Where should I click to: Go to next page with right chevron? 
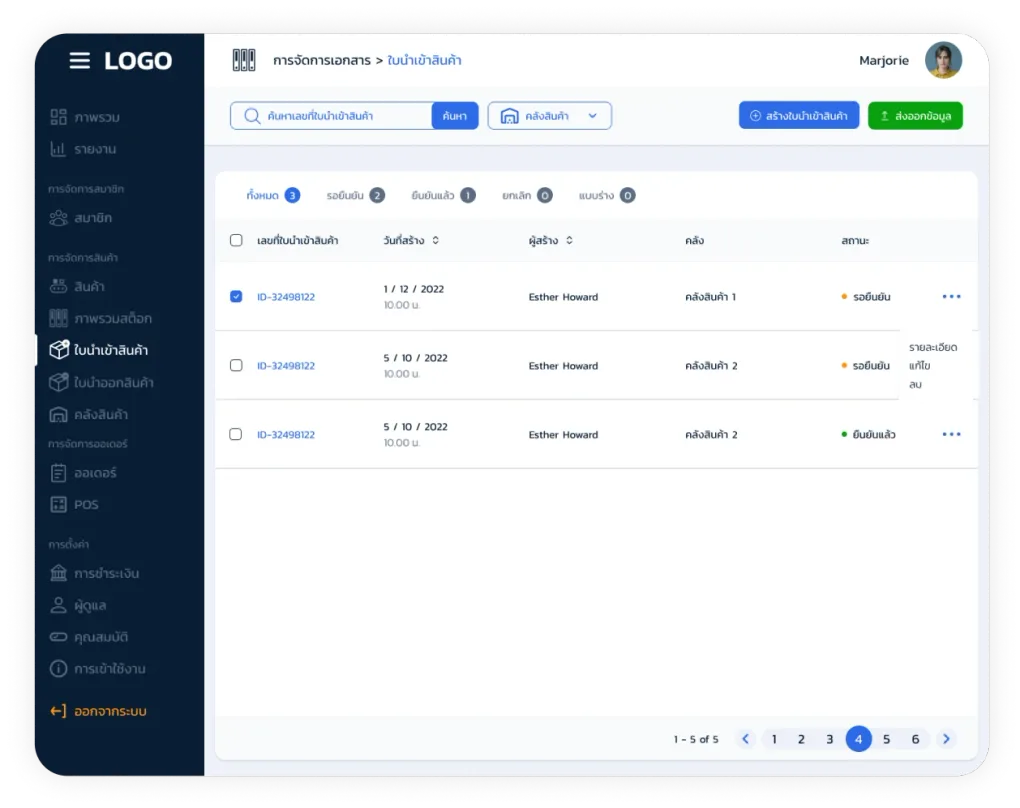coord(946,739)
